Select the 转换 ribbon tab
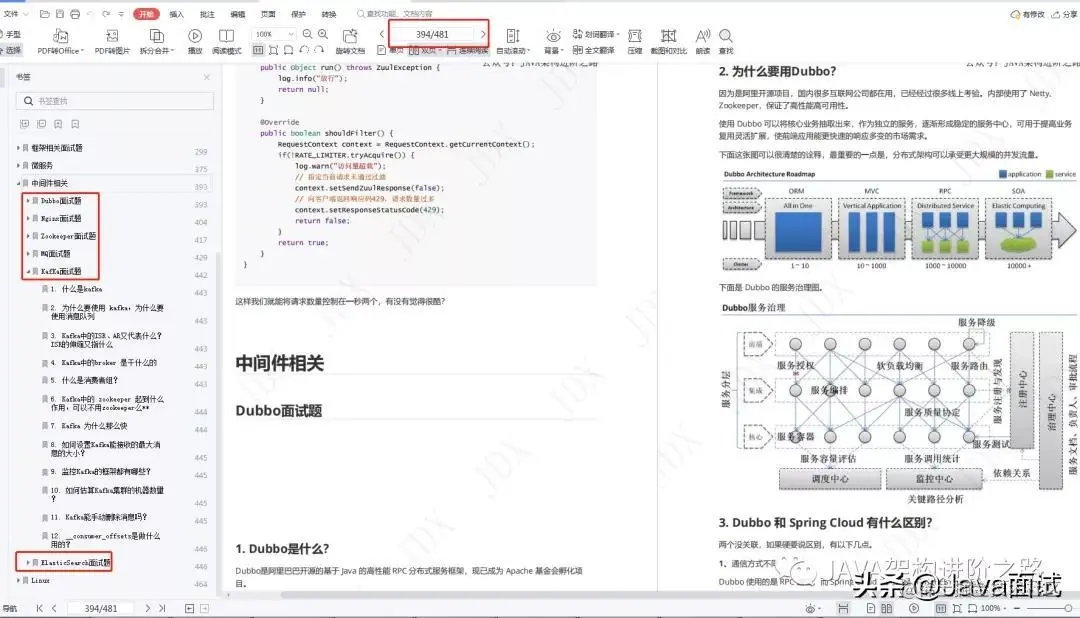Image resolution: width=1080 pixels, height=618 pixels. [329, 14]
